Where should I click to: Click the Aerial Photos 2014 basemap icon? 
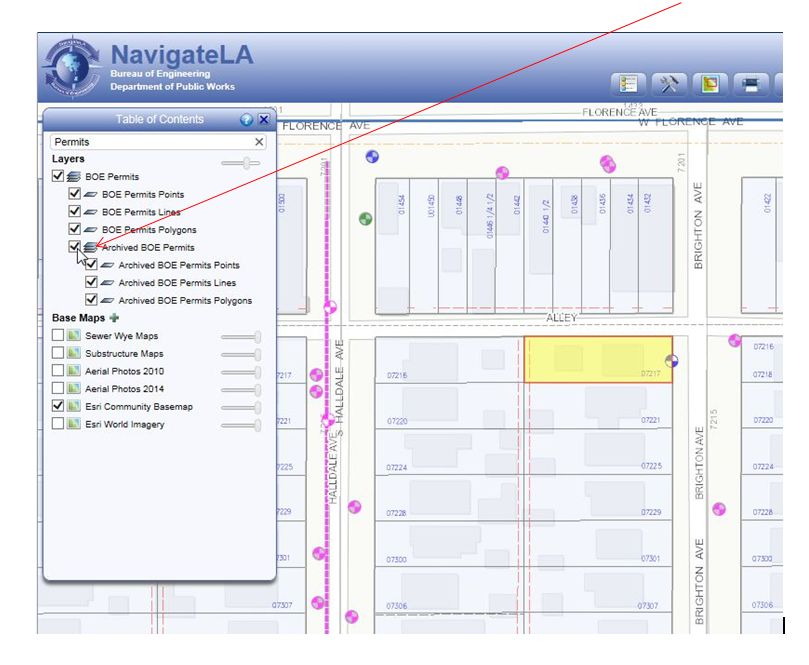[x=74, y=388]
